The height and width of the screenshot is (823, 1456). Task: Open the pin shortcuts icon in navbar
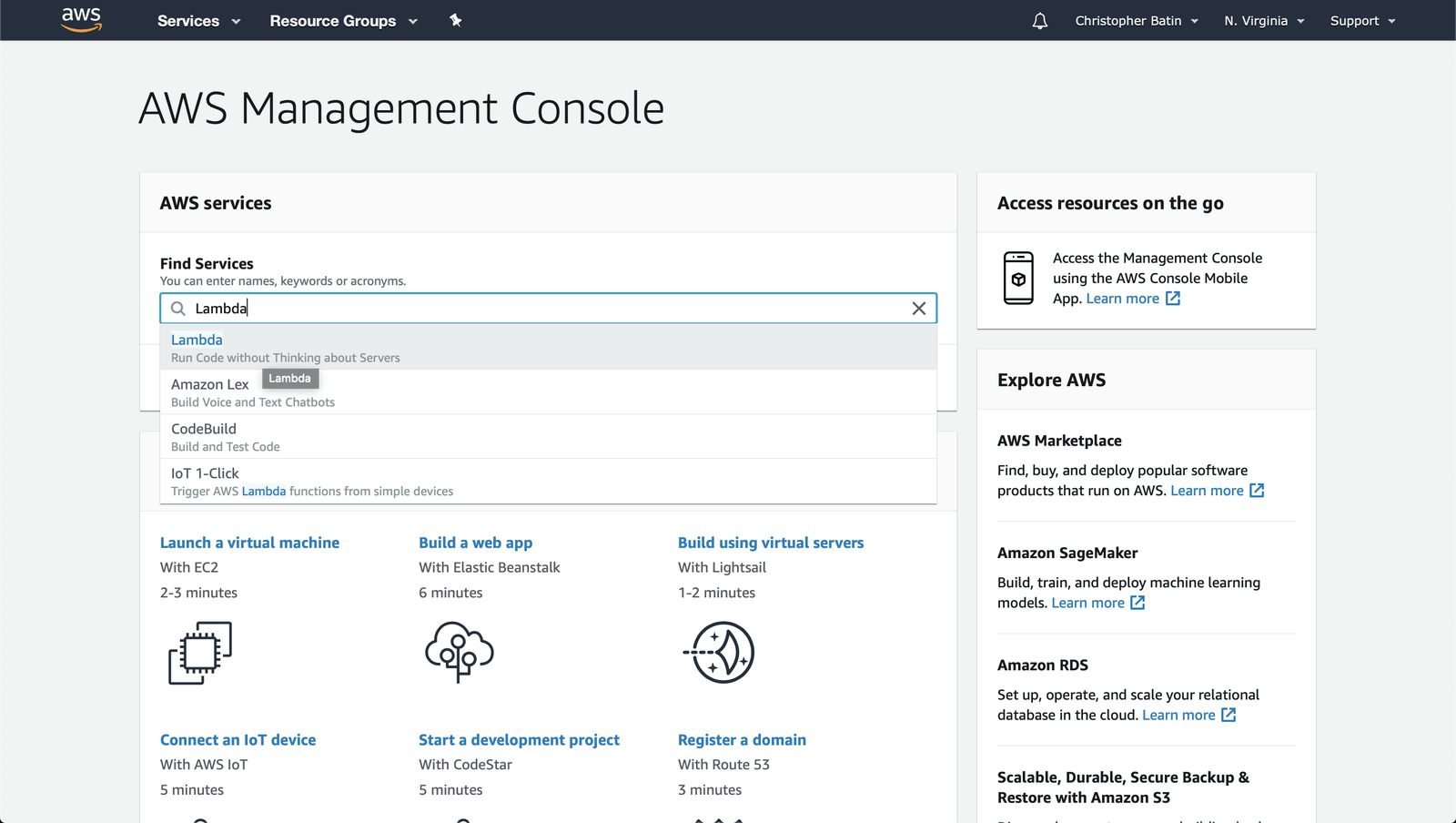click(x=456, y=20)
